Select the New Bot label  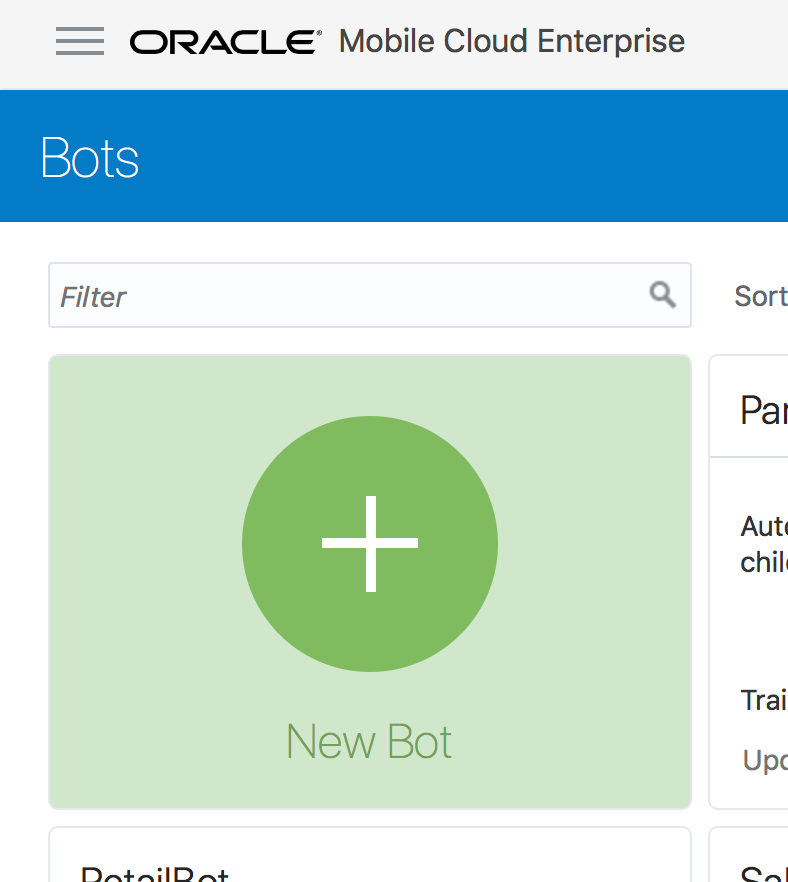[x=369, y=742]
